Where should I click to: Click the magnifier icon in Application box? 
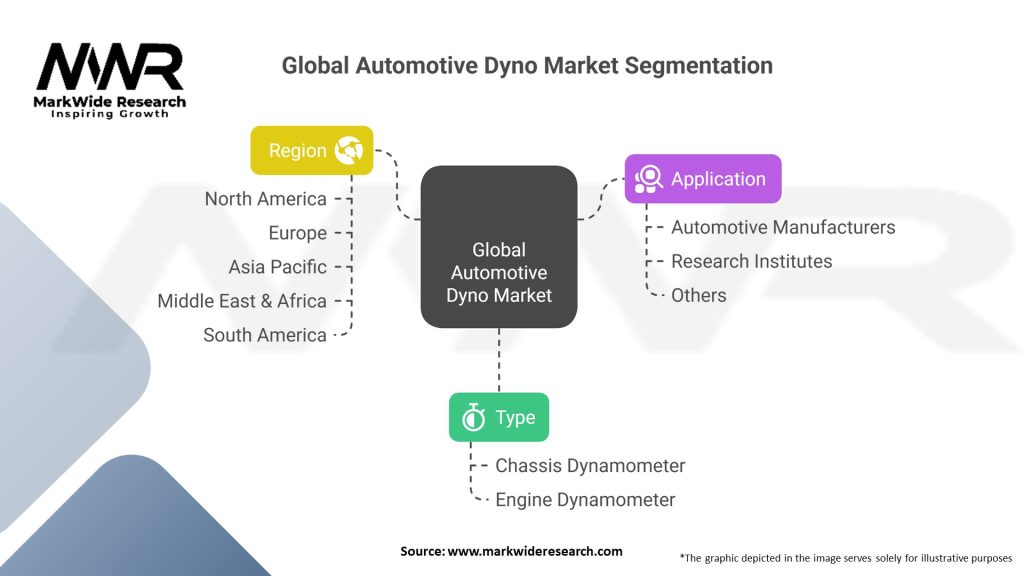[648, 179]
